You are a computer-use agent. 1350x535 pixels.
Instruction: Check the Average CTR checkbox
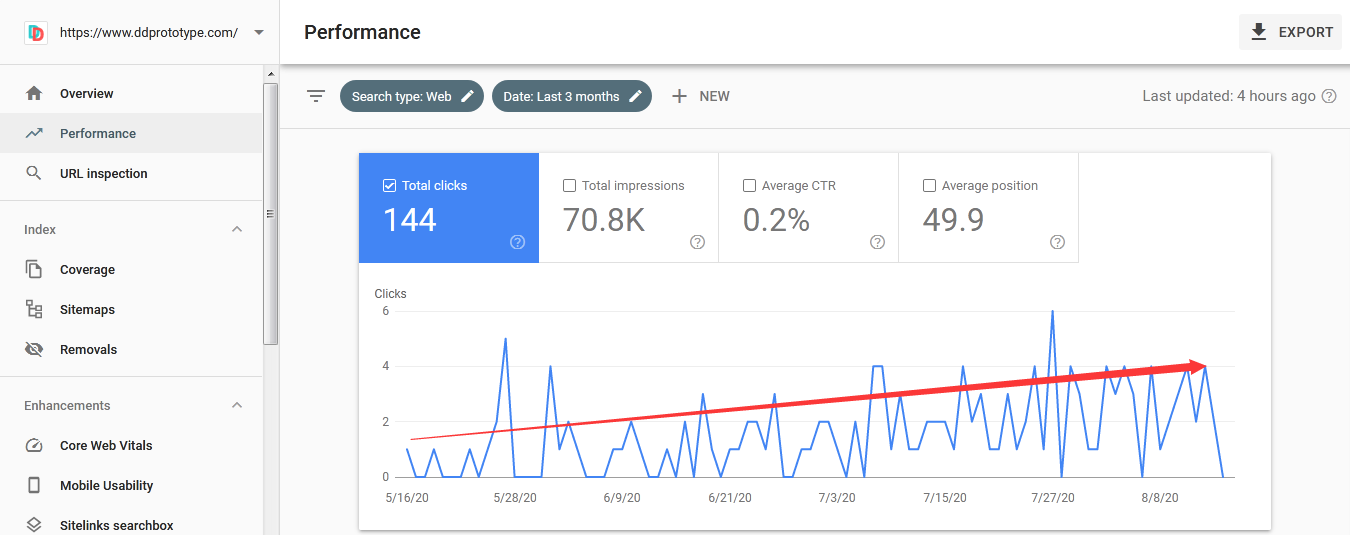point(750,185)
